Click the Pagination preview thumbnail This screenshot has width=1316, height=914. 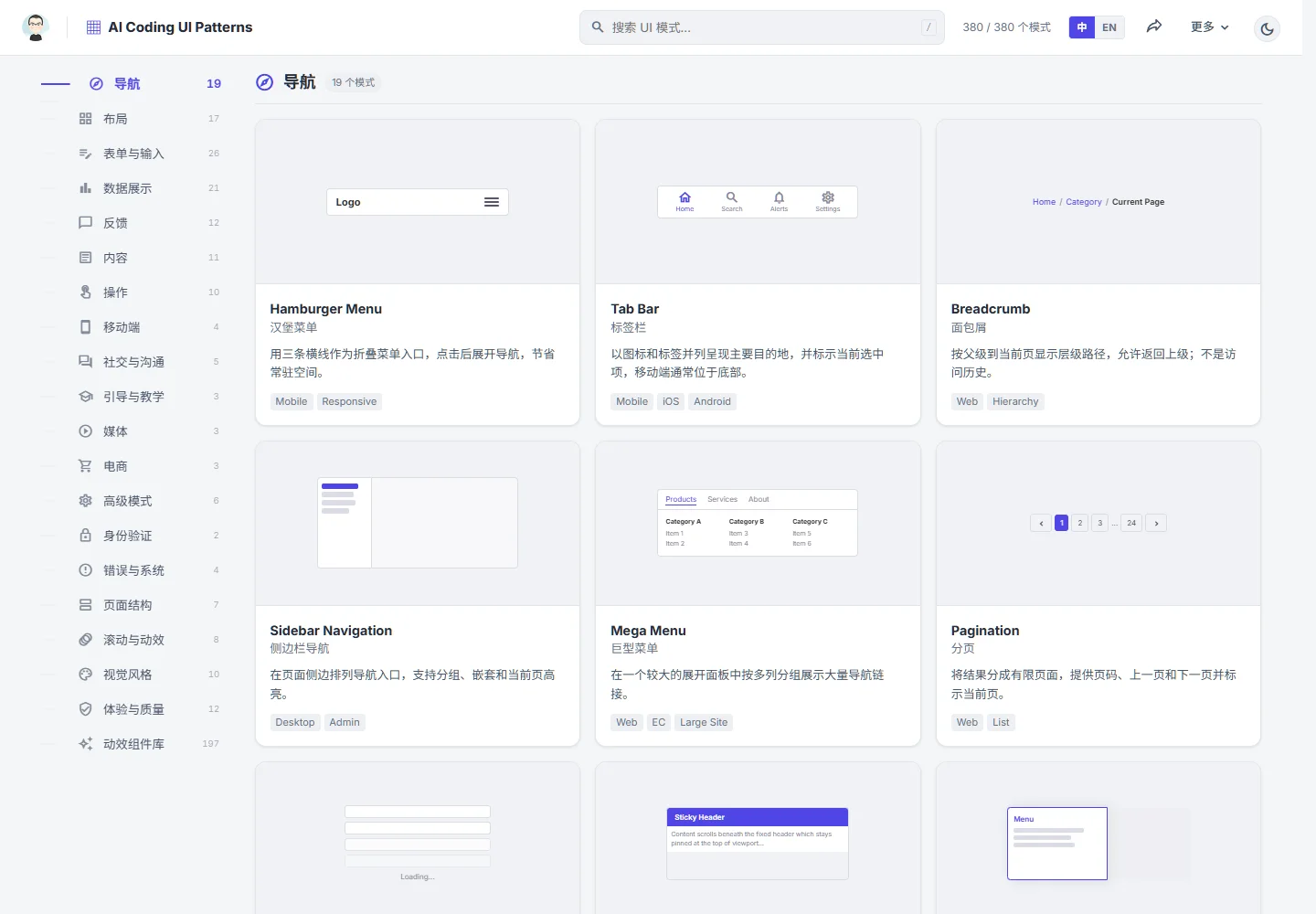pos(1098,523)
